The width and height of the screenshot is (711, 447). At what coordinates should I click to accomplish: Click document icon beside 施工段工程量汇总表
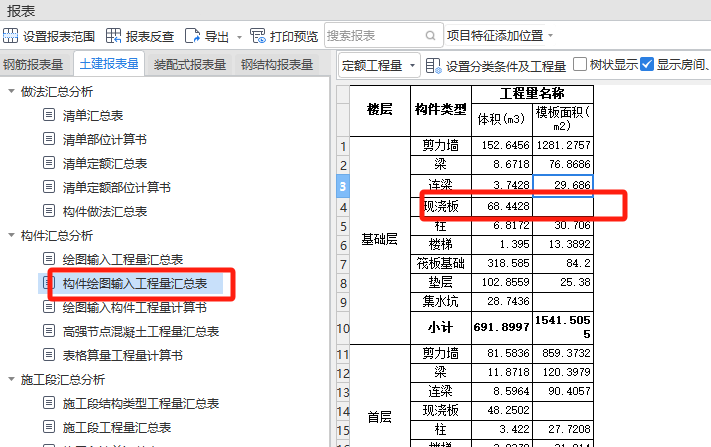pyautogui.click(x=49, y=427)
